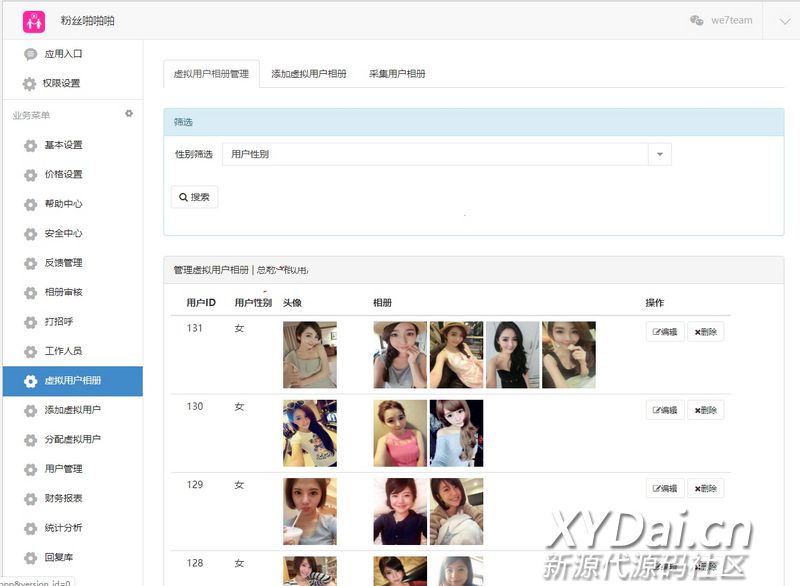Click the pink app logo icon
The image size is (800, 586).
pyautogui.click(x=34, y=20)
